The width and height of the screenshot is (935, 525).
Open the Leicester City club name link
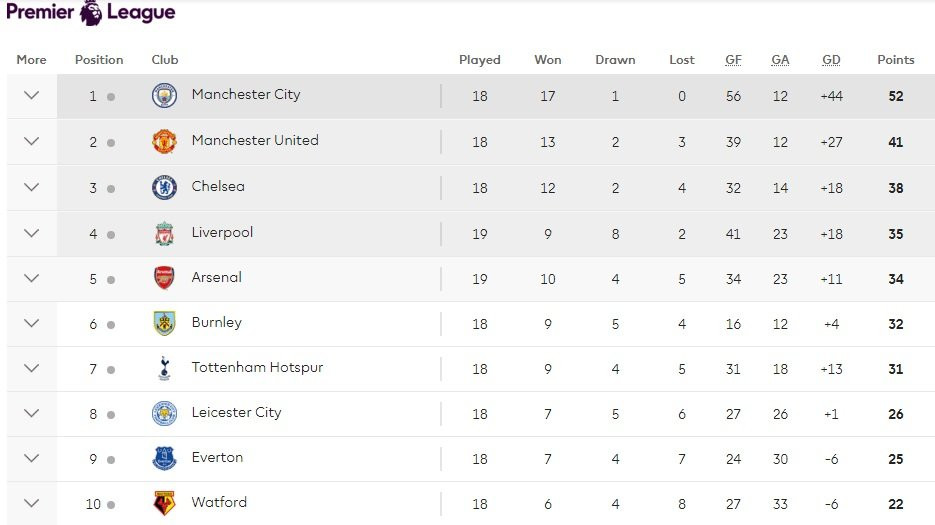coord(236,413)
